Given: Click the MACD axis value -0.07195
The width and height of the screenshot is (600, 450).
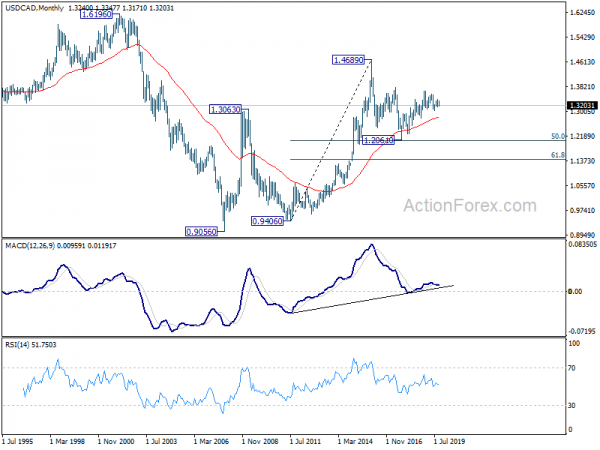Looking at the screenshot, I should point(582,331).
